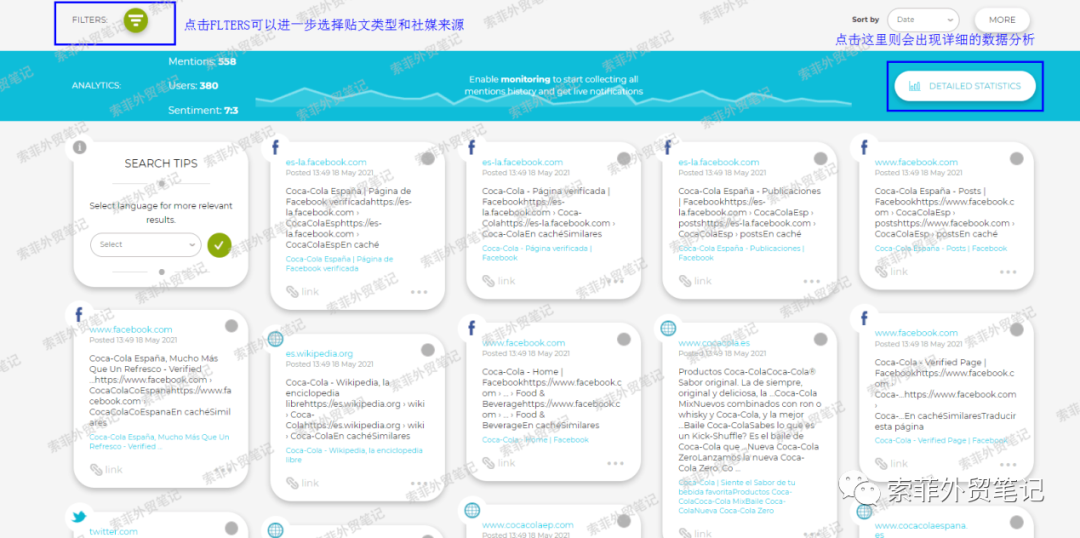
Task: Click the Twitter bird icon on twitter.com card
Action: (79, 516)
